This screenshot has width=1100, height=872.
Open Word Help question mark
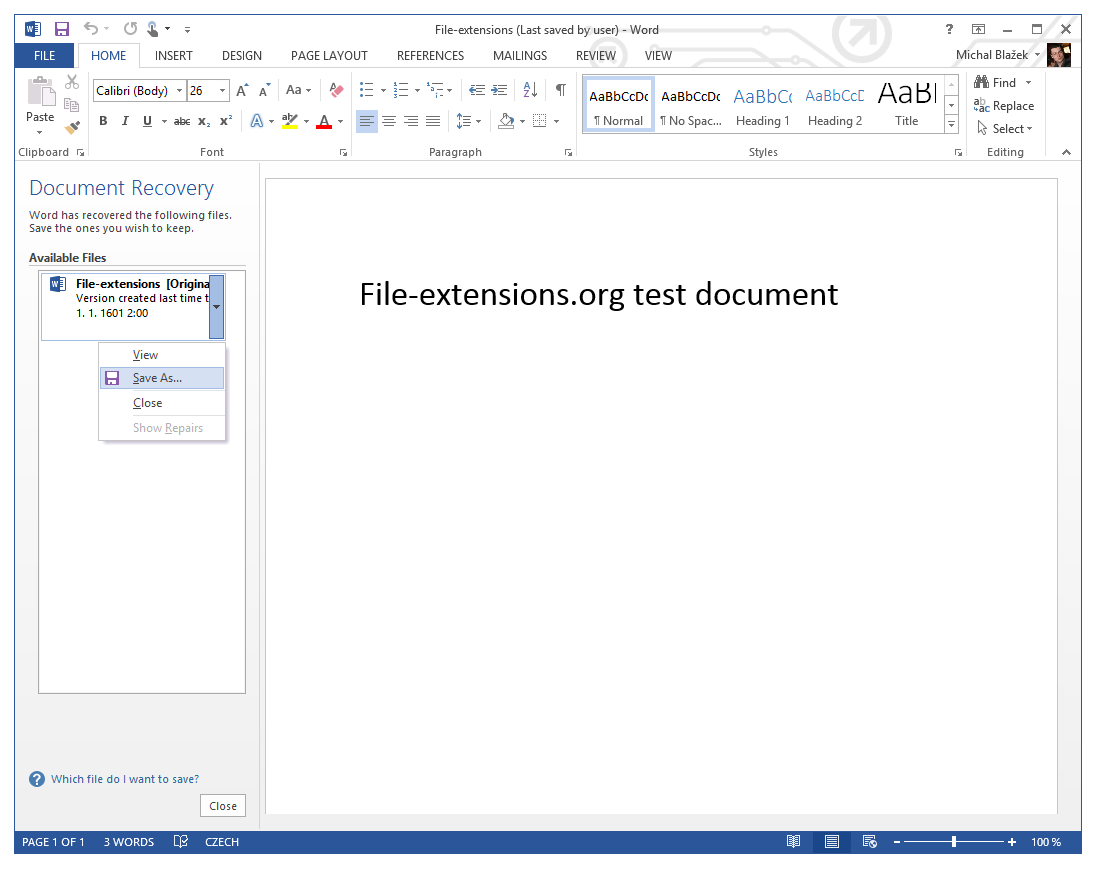click(949, 29)
